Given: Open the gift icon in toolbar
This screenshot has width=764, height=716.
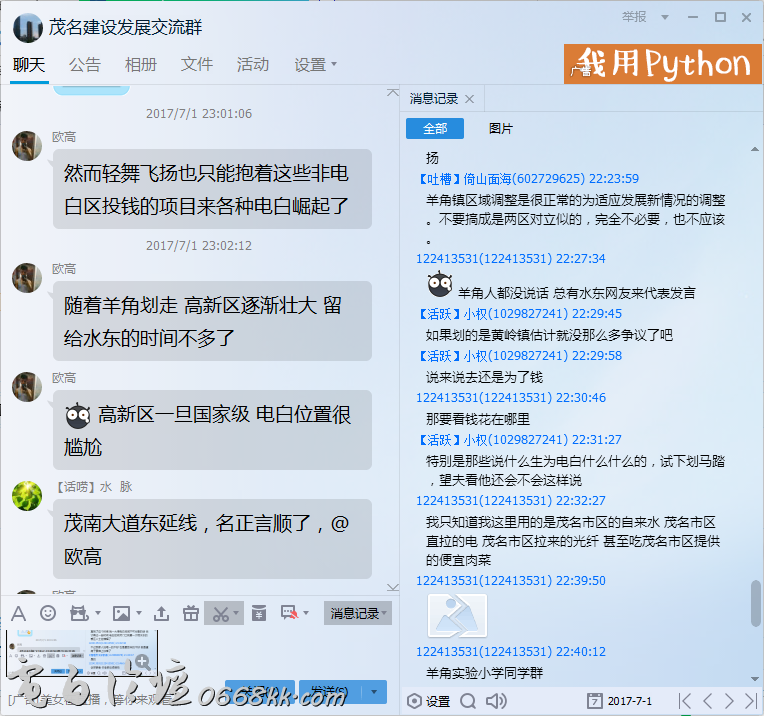Looking at the screenshot, I should pos(190,613).
